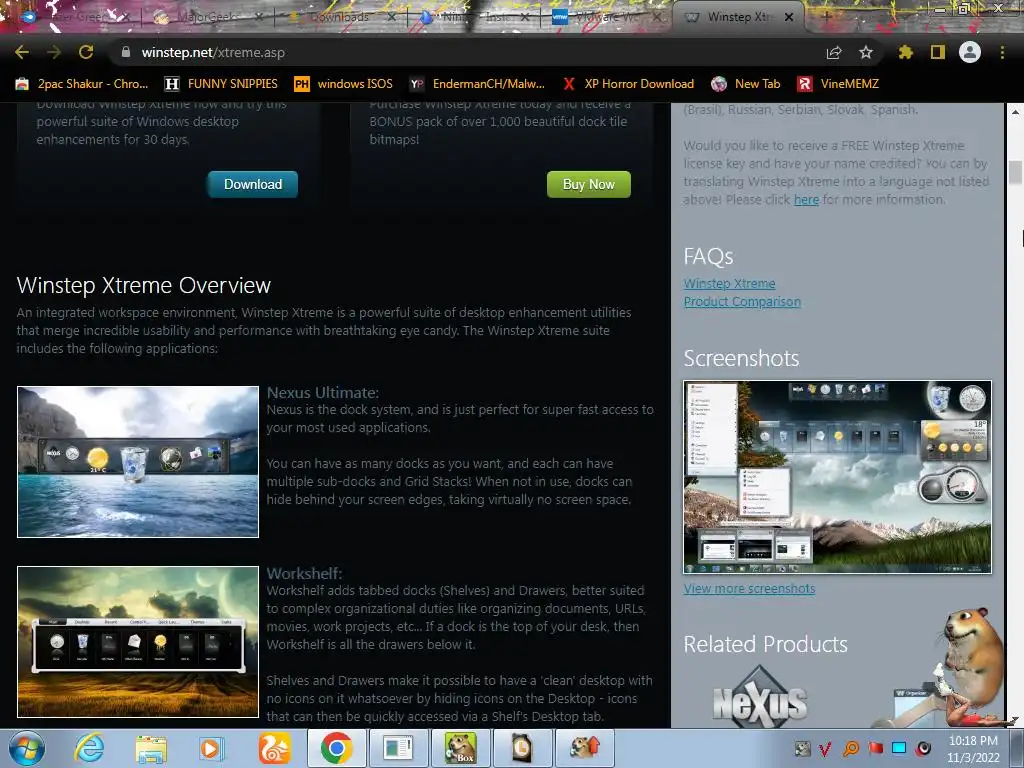Click the orange magnifier tray icon
This screenshot has width=1024, height=768.
tap(851, 748)
